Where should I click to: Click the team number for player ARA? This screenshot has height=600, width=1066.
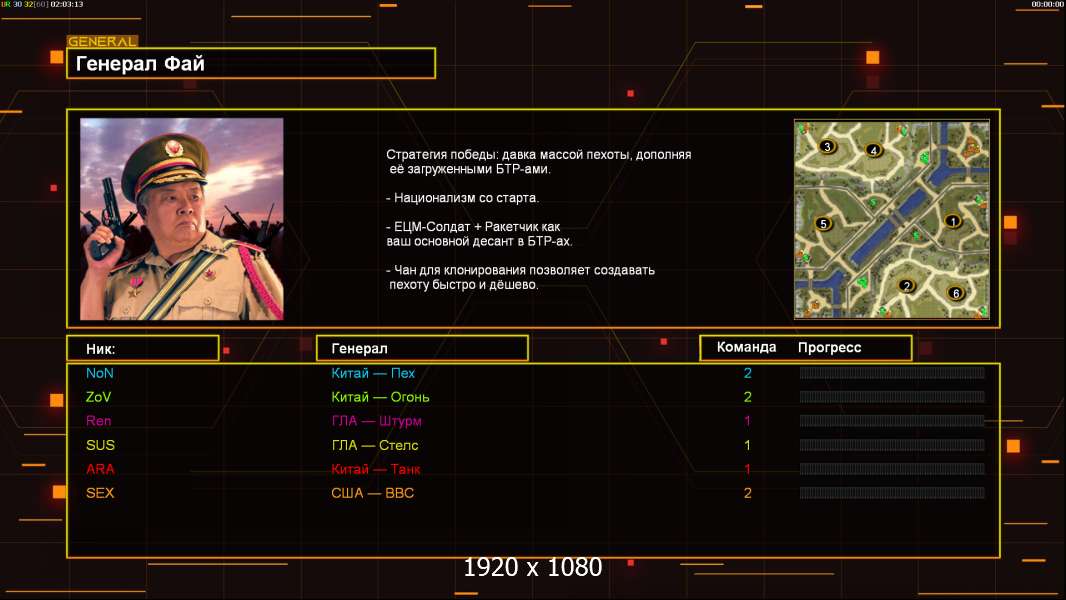click(748, 469)
